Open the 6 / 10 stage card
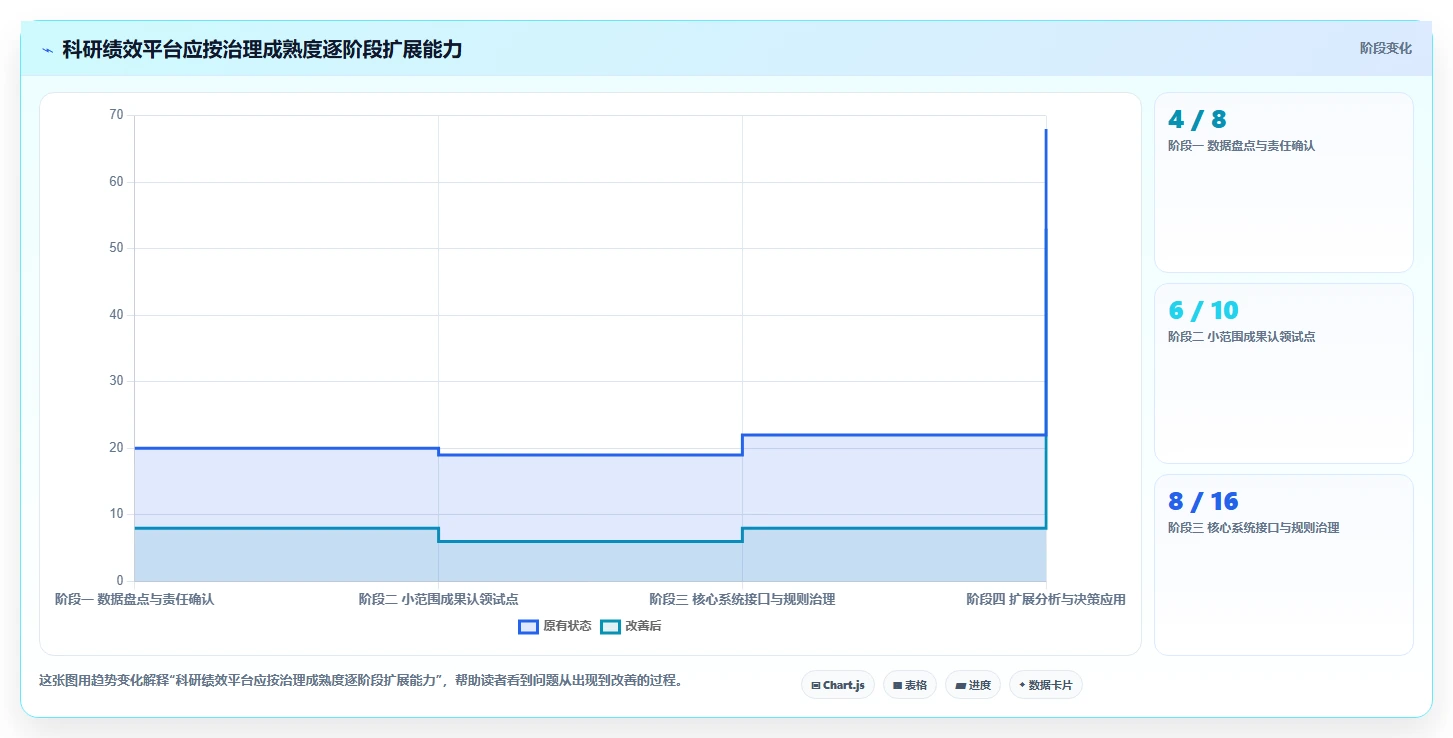The width and height of the screenshot is (1453, 738). pos(1283,373)
